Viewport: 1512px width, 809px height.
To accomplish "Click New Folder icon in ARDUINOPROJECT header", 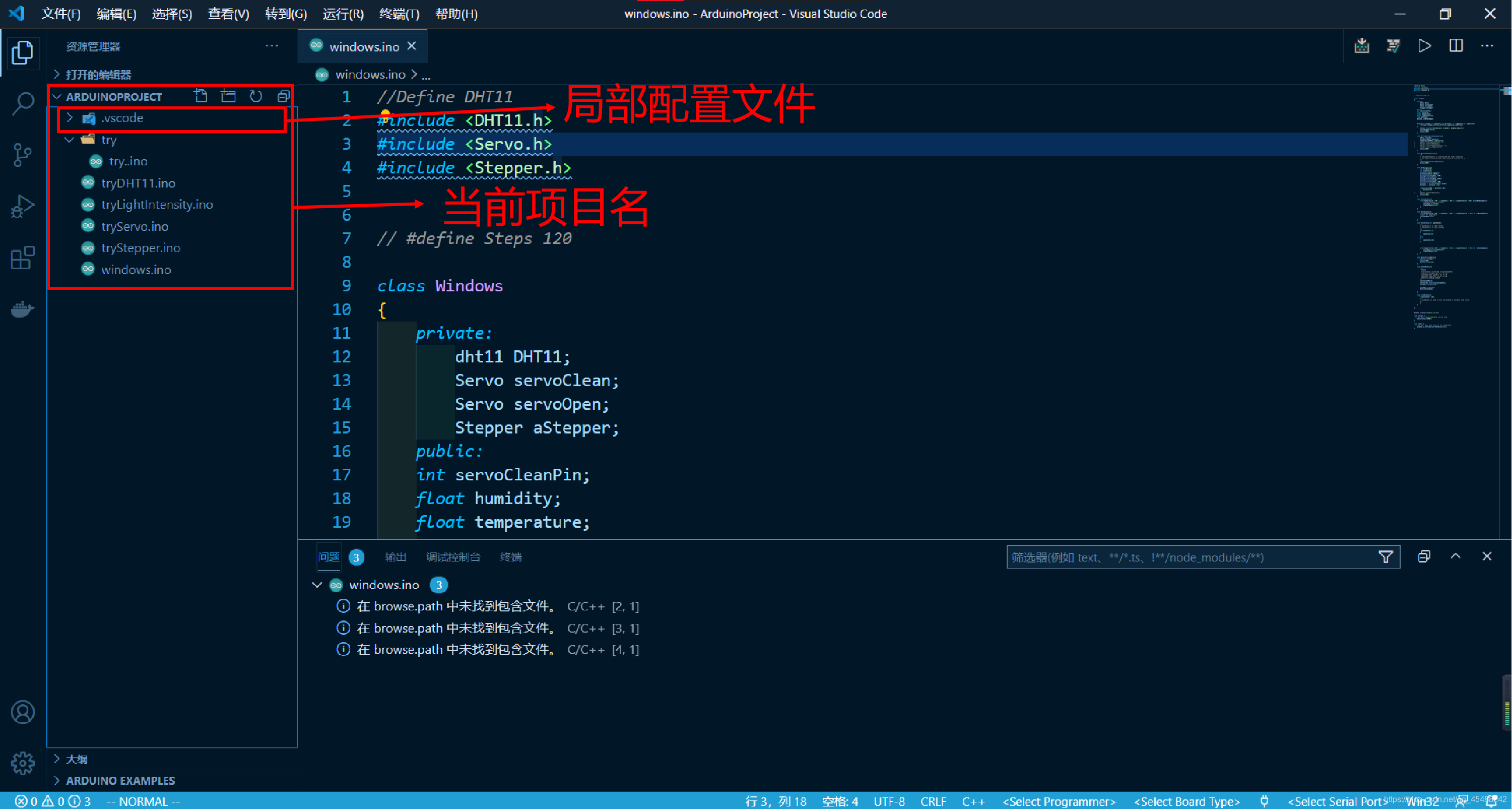I will click(x=228, y=96).
